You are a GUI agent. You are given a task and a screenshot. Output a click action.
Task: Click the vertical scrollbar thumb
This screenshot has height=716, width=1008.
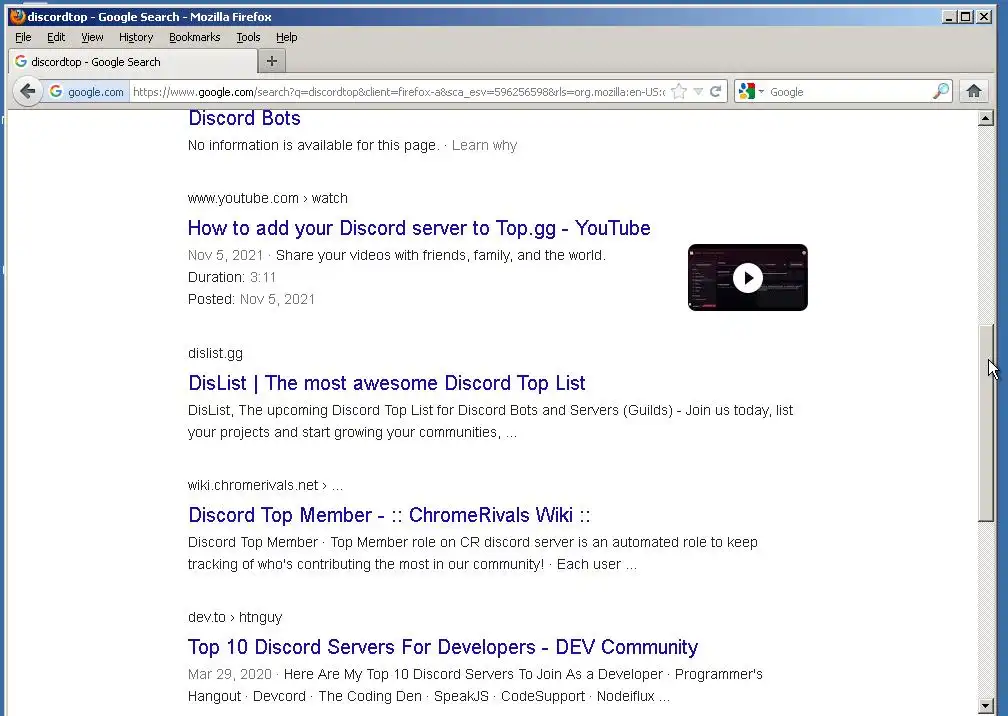click(x=986, y=423)
